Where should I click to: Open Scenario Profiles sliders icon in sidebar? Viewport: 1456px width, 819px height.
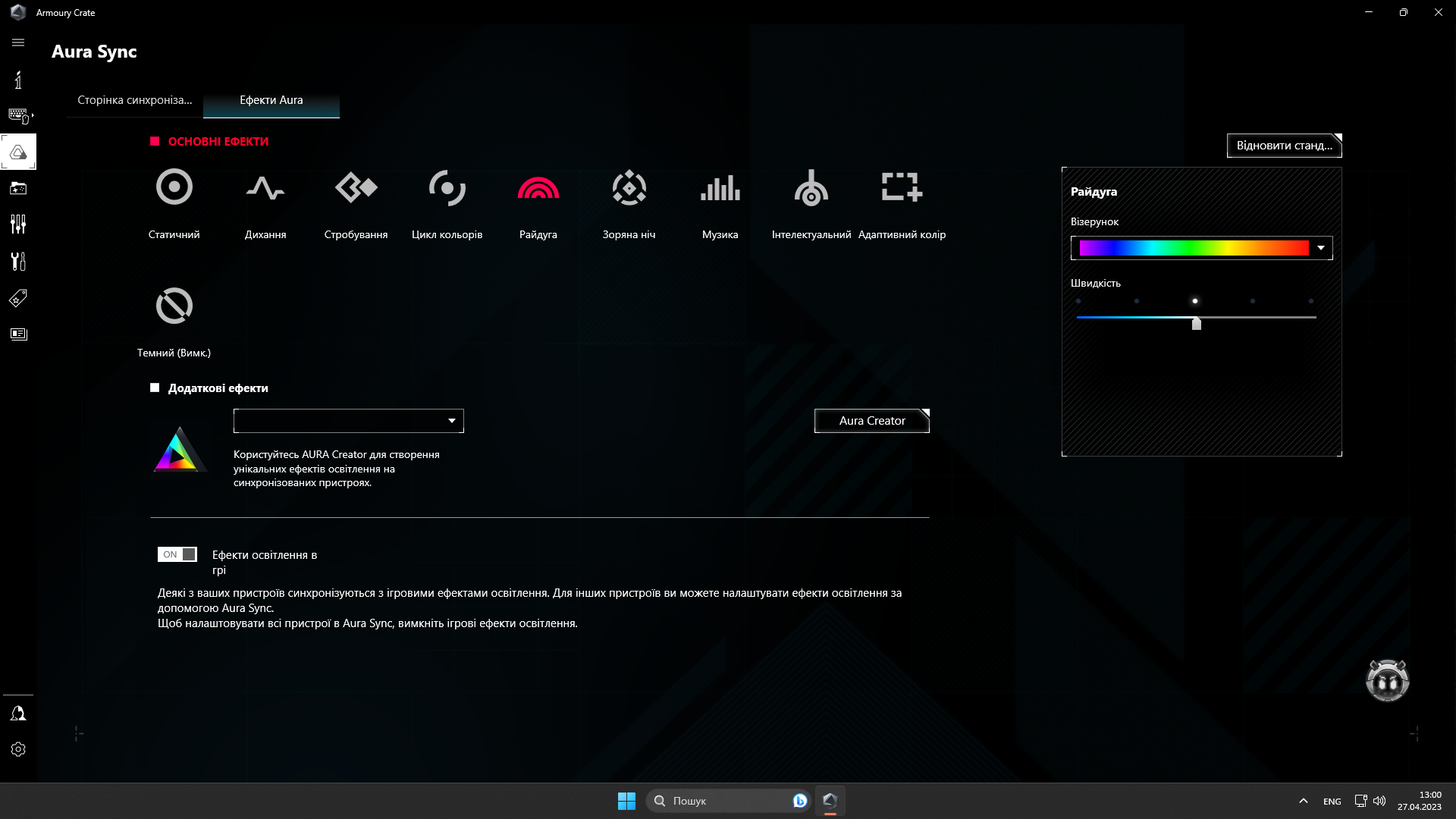point(18,224)
